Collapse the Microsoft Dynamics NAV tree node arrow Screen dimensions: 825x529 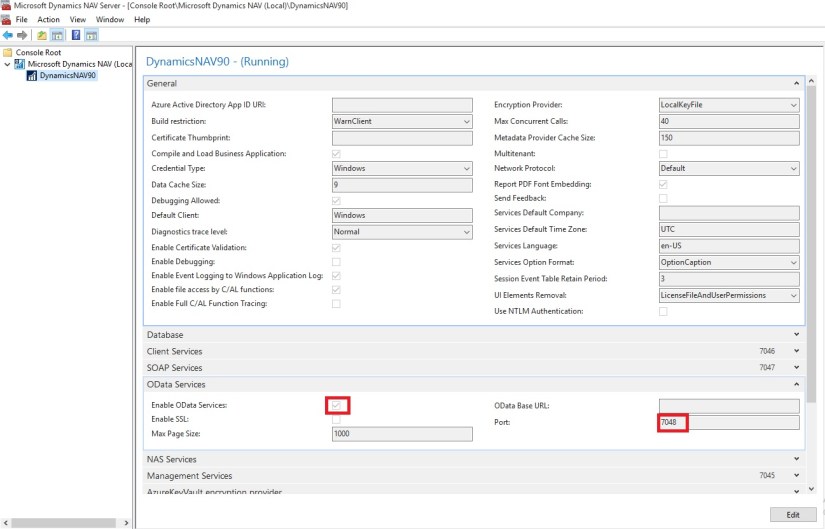click(x=7, y=64)
